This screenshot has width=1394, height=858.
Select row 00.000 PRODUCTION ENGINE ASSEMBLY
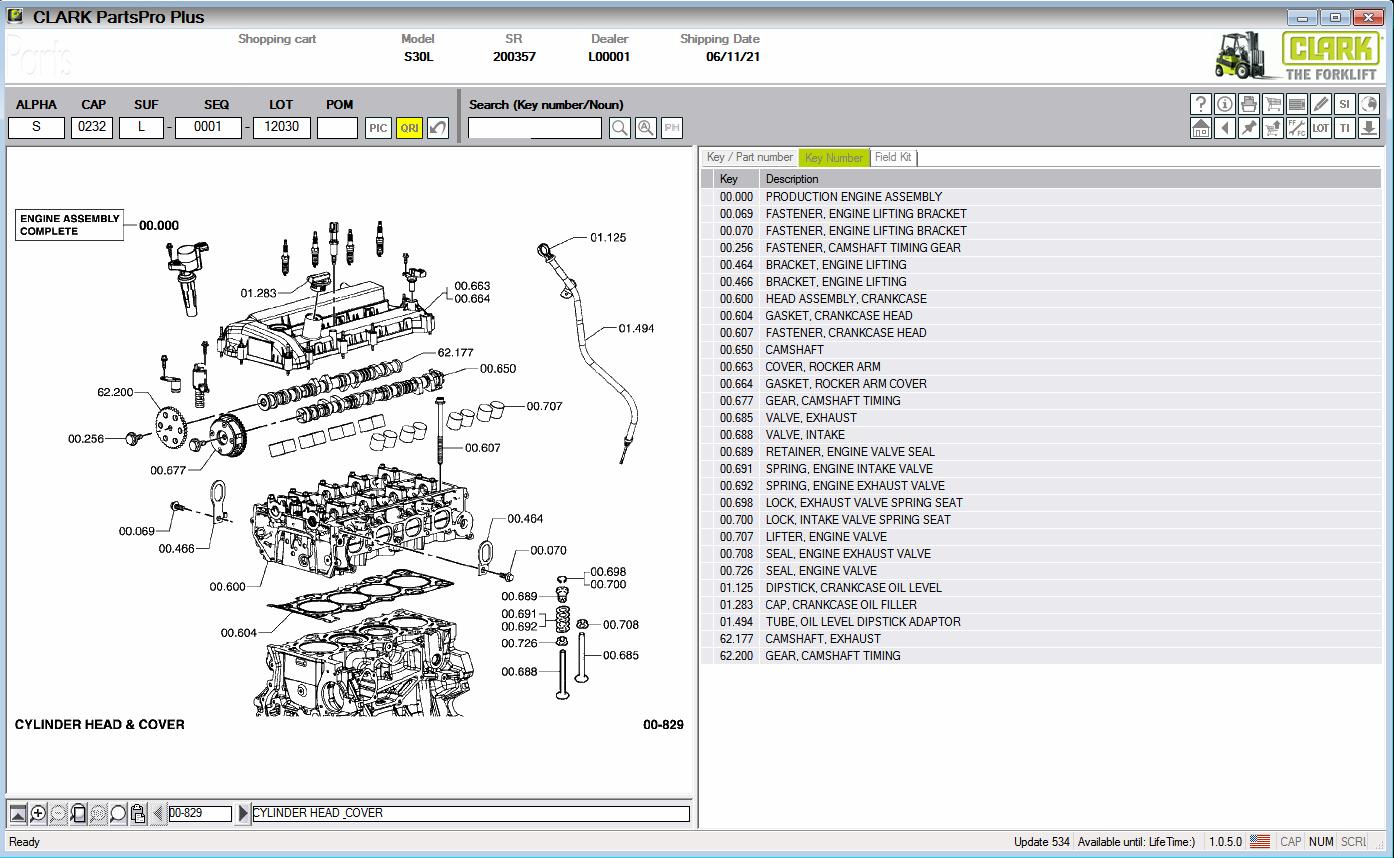pyautogui.click(x=1041, y=196)
